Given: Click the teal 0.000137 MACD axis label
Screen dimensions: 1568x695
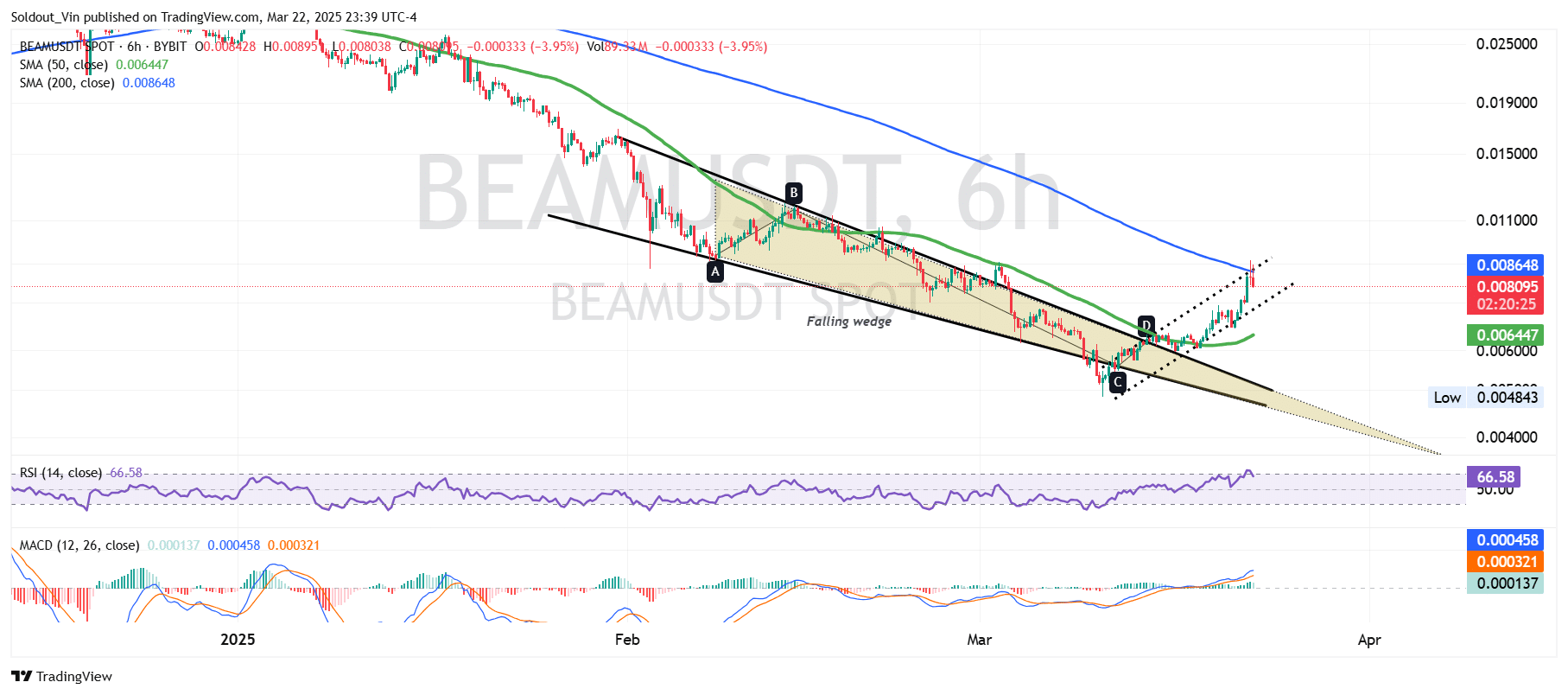Looking at the screenshot, I should [1507, 583].
